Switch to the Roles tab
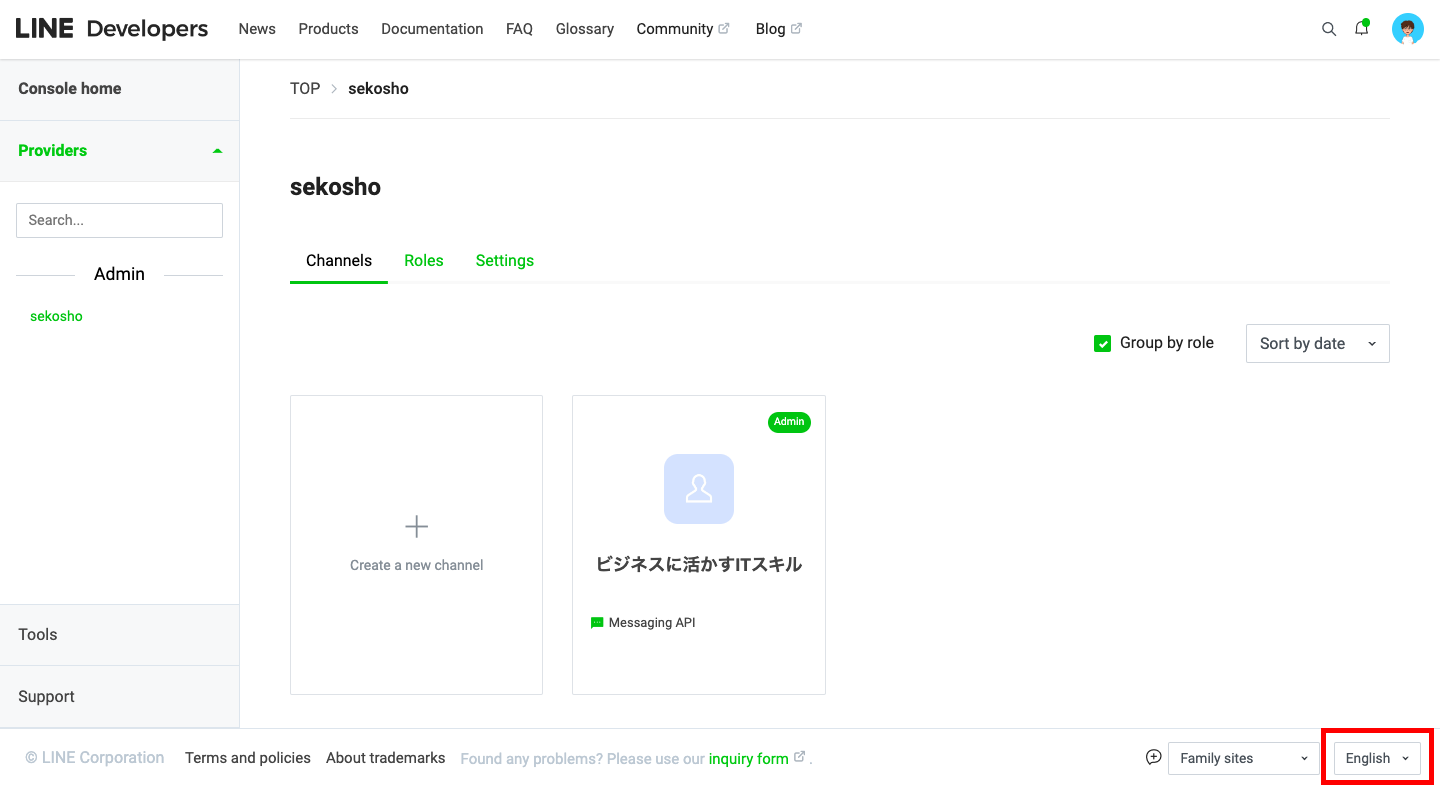 [424, 260]
